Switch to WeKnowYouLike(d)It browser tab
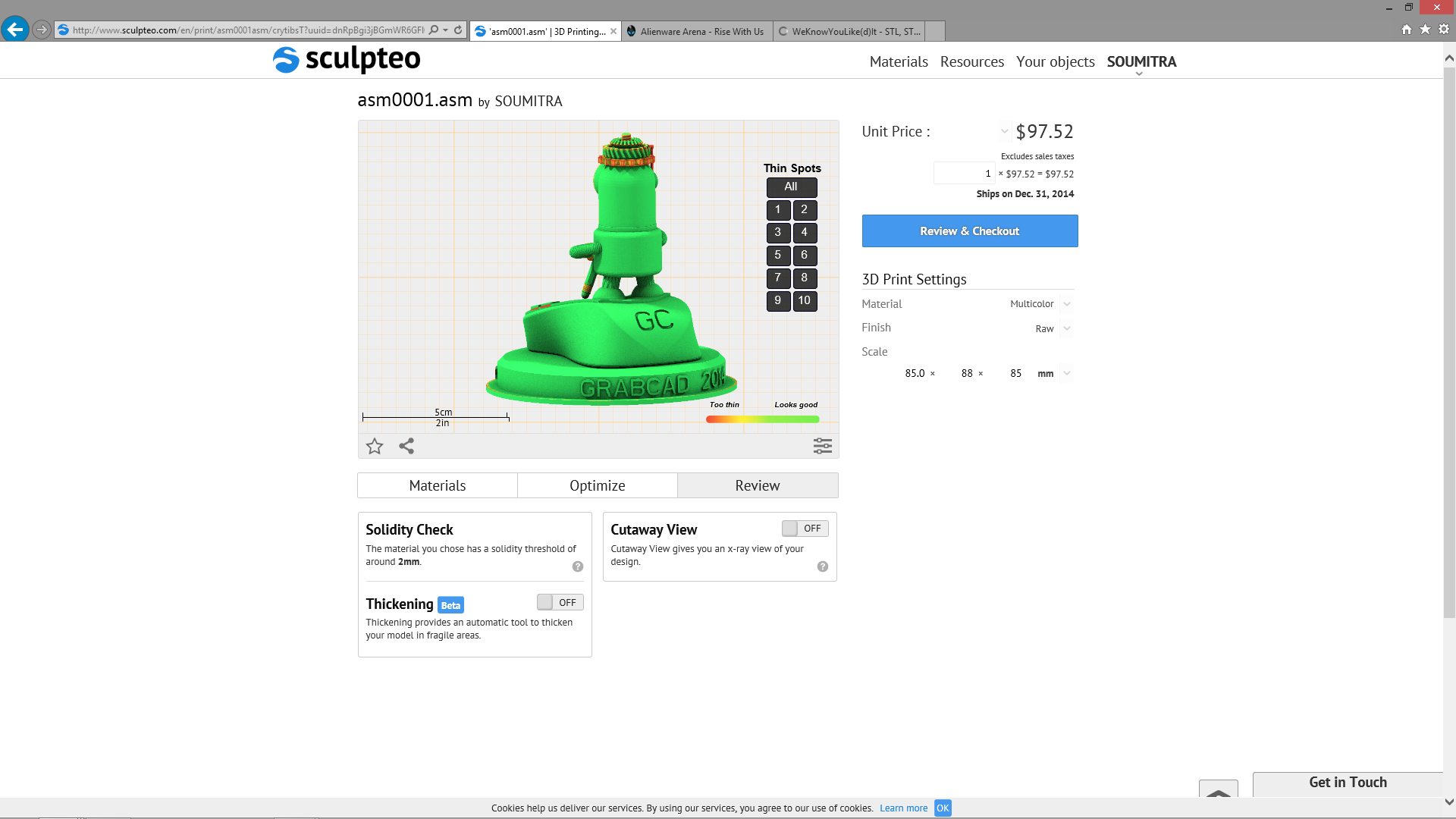The height and width of the screenshot is (819, 1456). (849, 31)
